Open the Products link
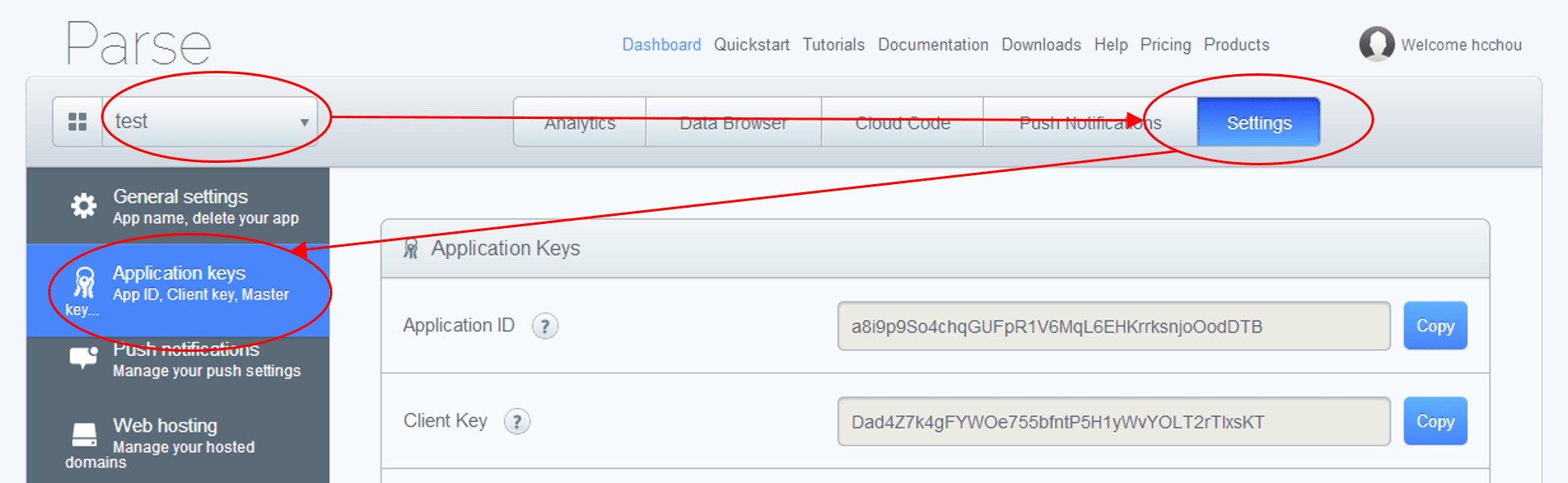 pos(1236,45)
